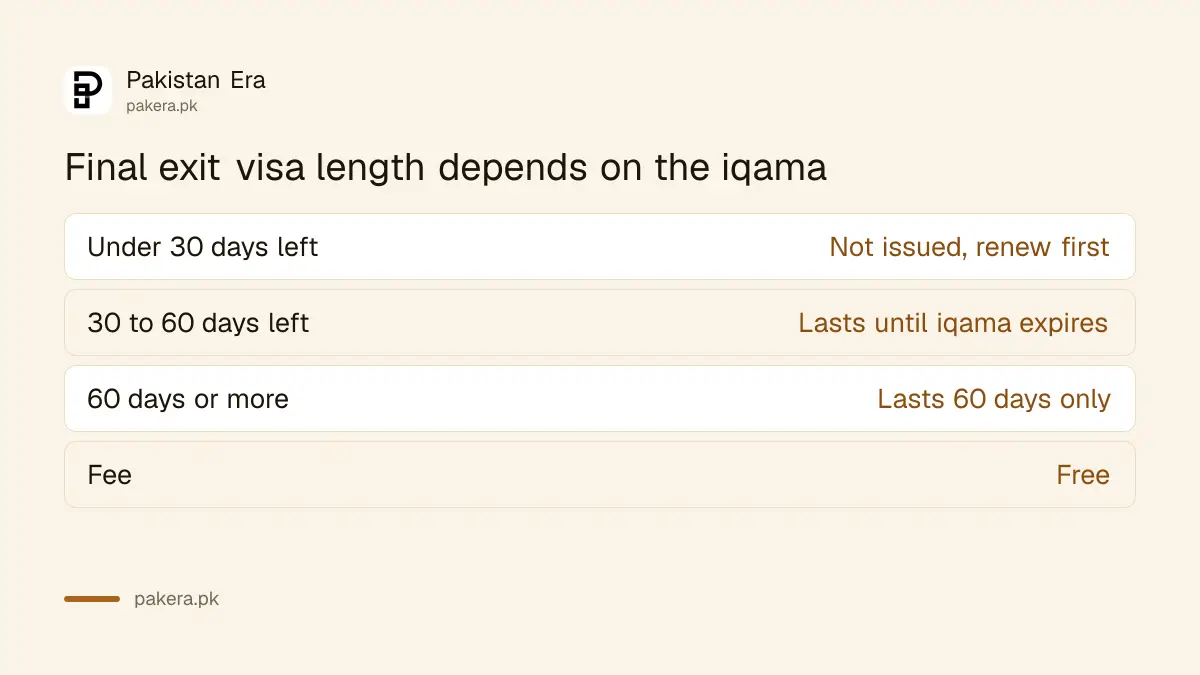Select the Fee row label

coord(110,474)
